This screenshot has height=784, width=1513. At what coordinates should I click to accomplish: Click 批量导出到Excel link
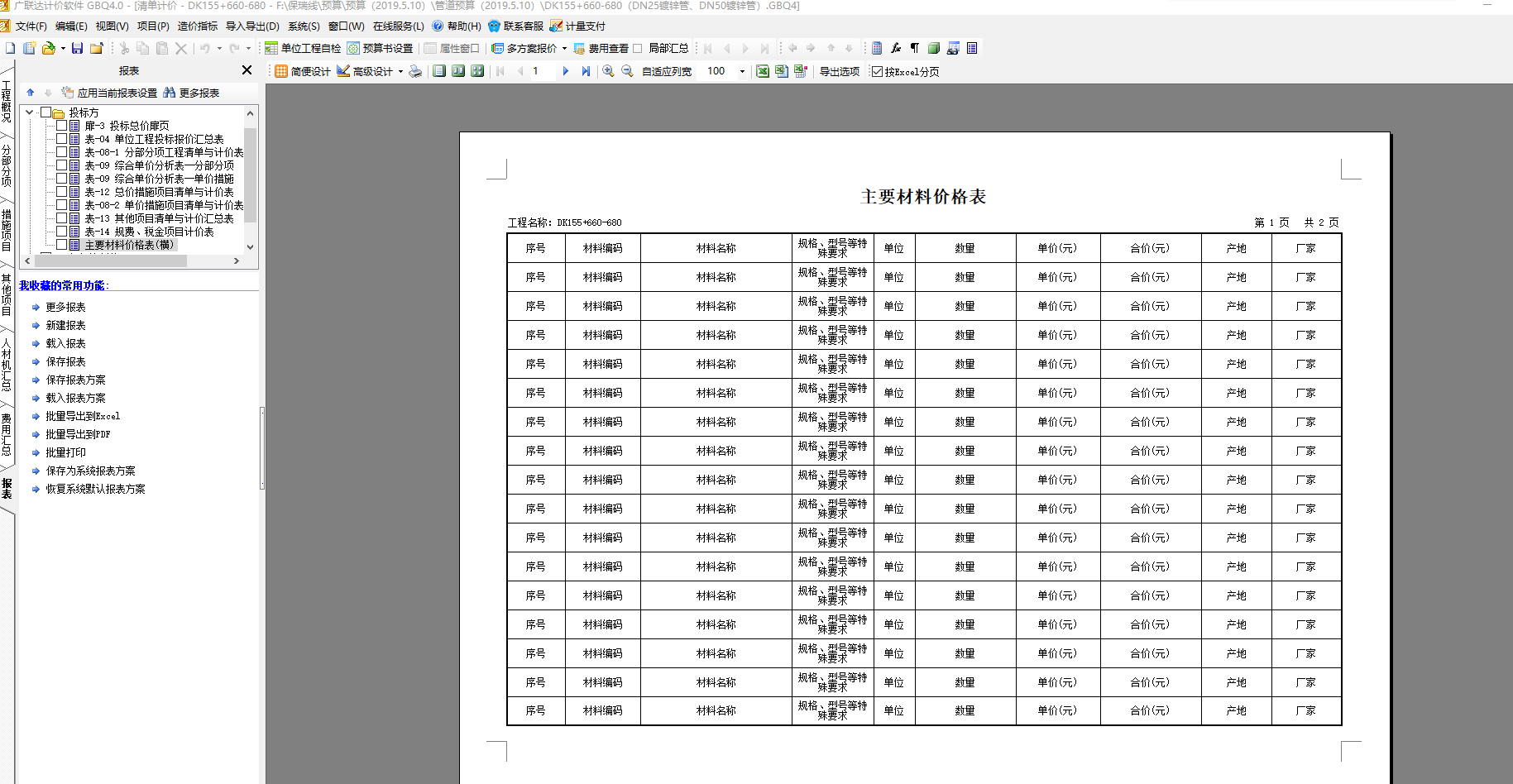[83, 416]
